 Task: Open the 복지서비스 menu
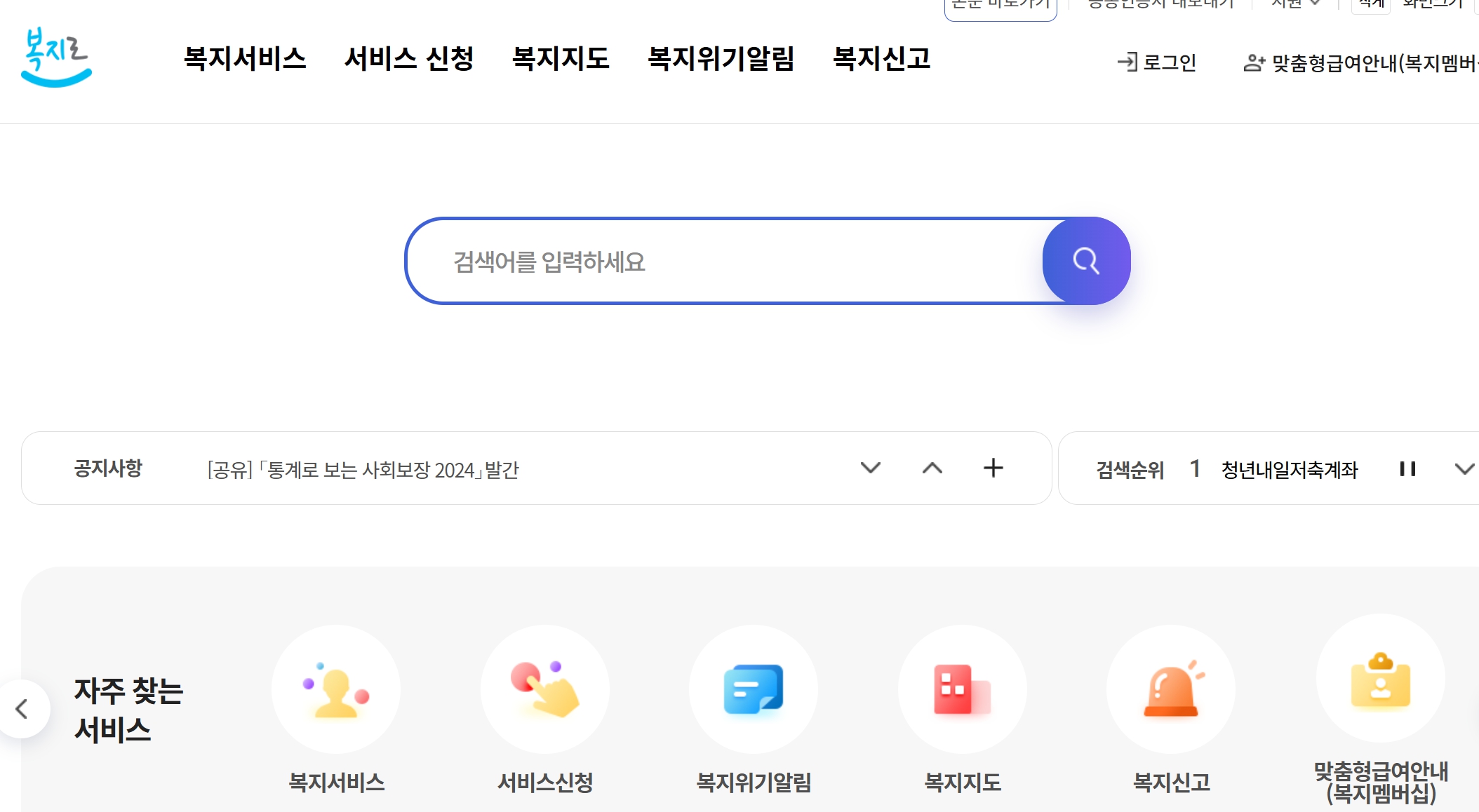click(x=245, y=60)
